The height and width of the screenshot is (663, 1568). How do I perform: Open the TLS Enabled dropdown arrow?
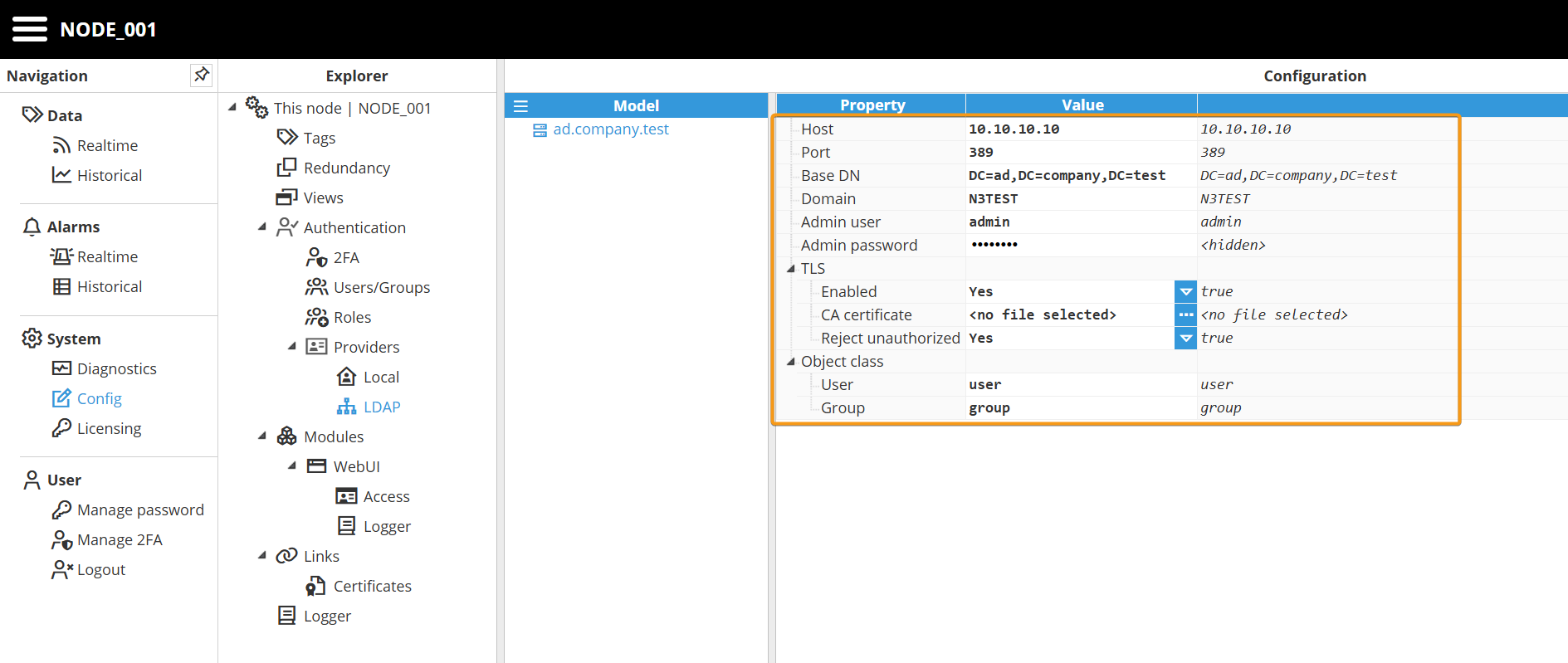click(1185, 291)
